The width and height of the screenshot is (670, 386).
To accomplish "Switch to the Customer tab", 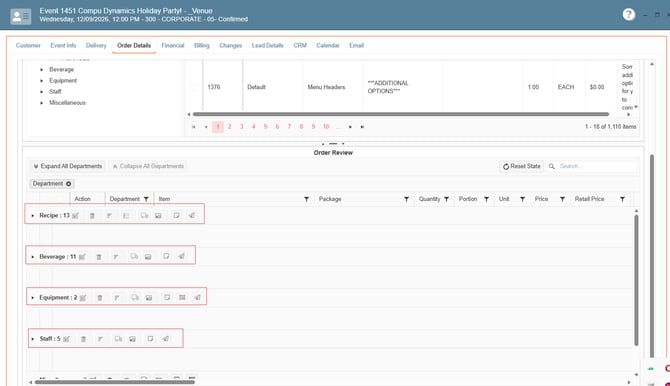I will coord(28,45).
